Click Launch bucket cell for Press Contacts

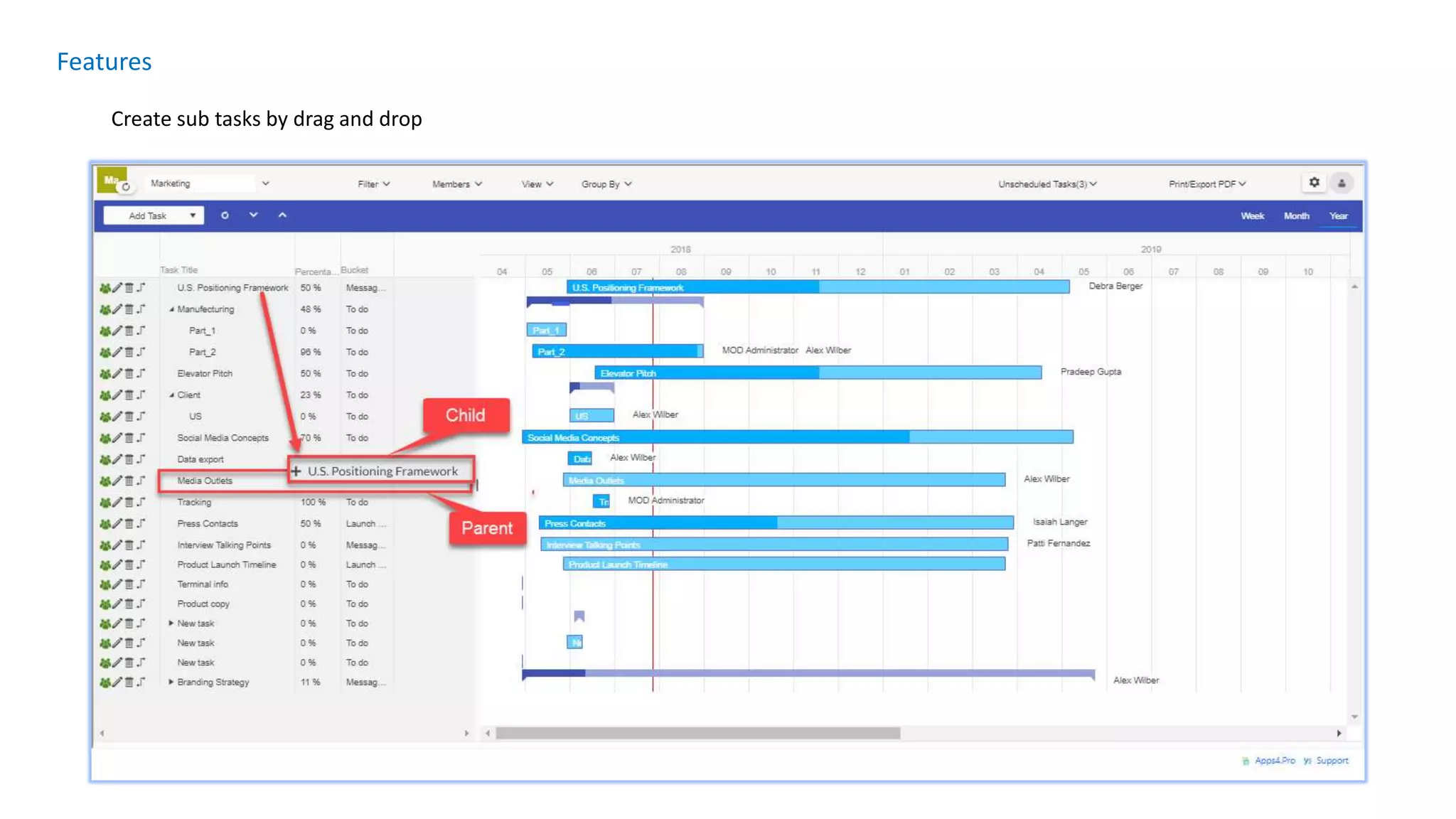(365, 524)
